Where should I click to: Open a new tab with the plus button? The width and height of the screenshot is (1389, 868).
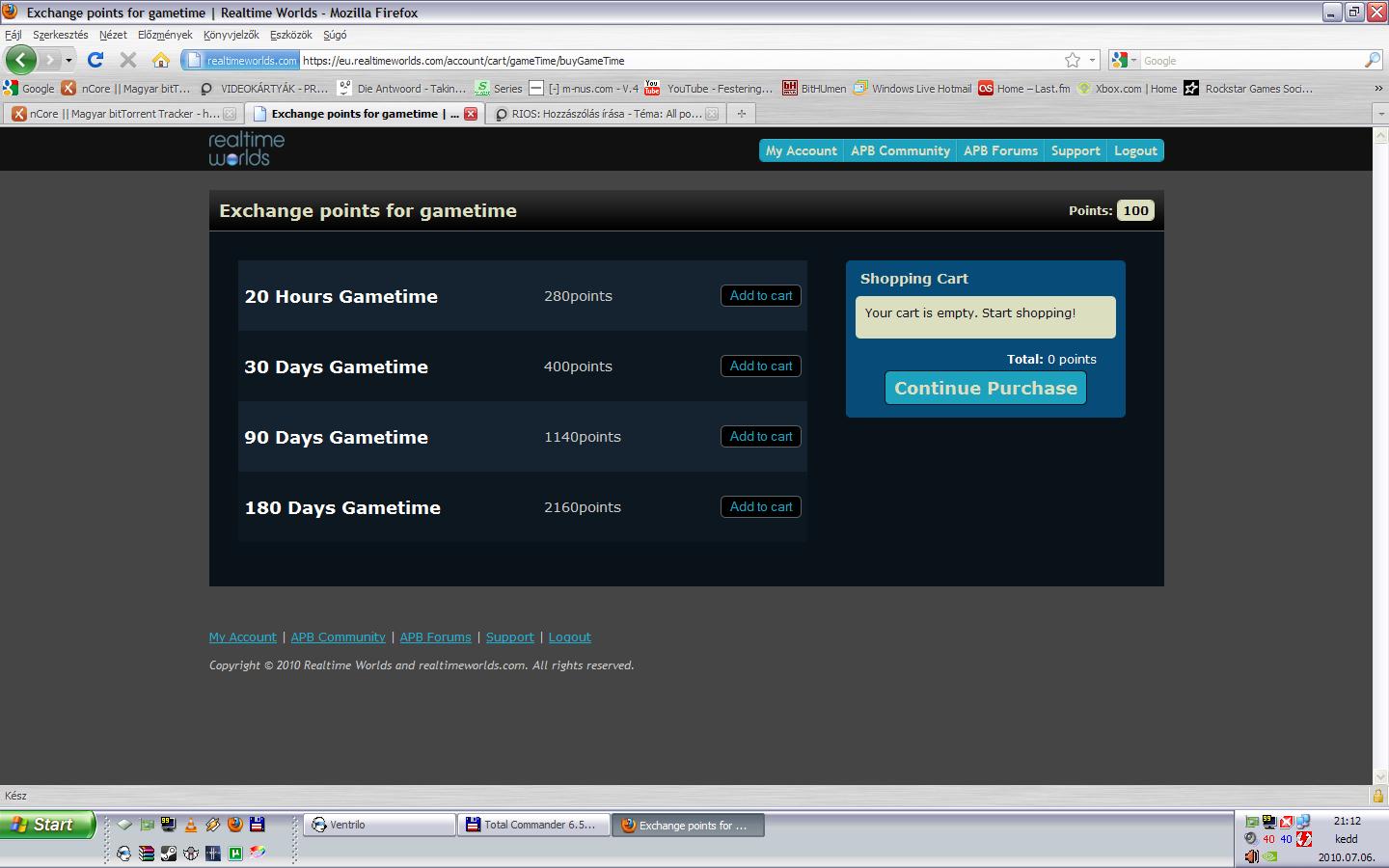click(x=742, y=114)
